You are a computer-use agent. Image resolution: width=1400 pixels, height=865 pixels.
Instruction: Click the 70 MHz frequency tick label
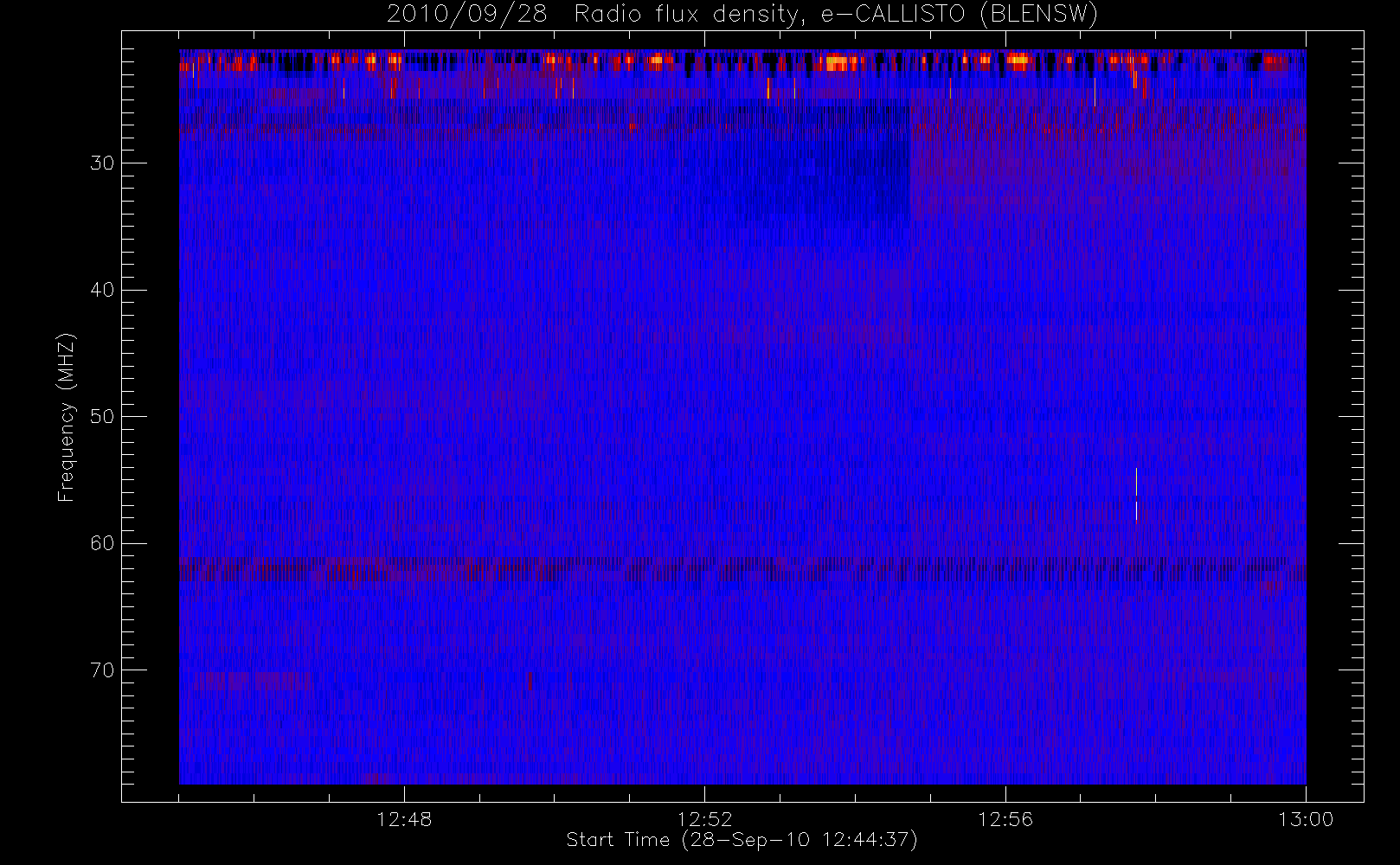[102, 670]
